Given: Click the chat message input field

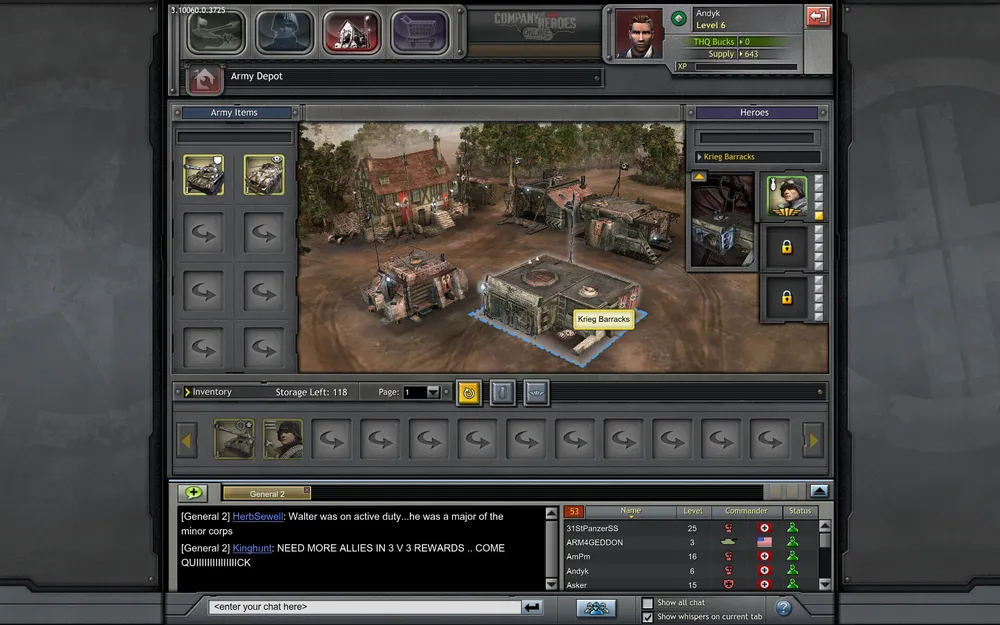Looking at the screenshot, I should [365, 607].
